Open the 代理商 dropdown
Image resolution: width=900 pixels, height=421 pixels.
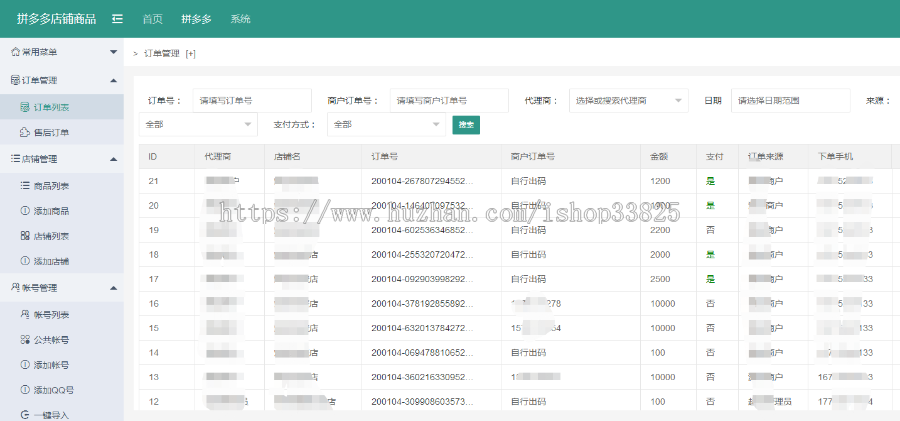coord(629,101)
